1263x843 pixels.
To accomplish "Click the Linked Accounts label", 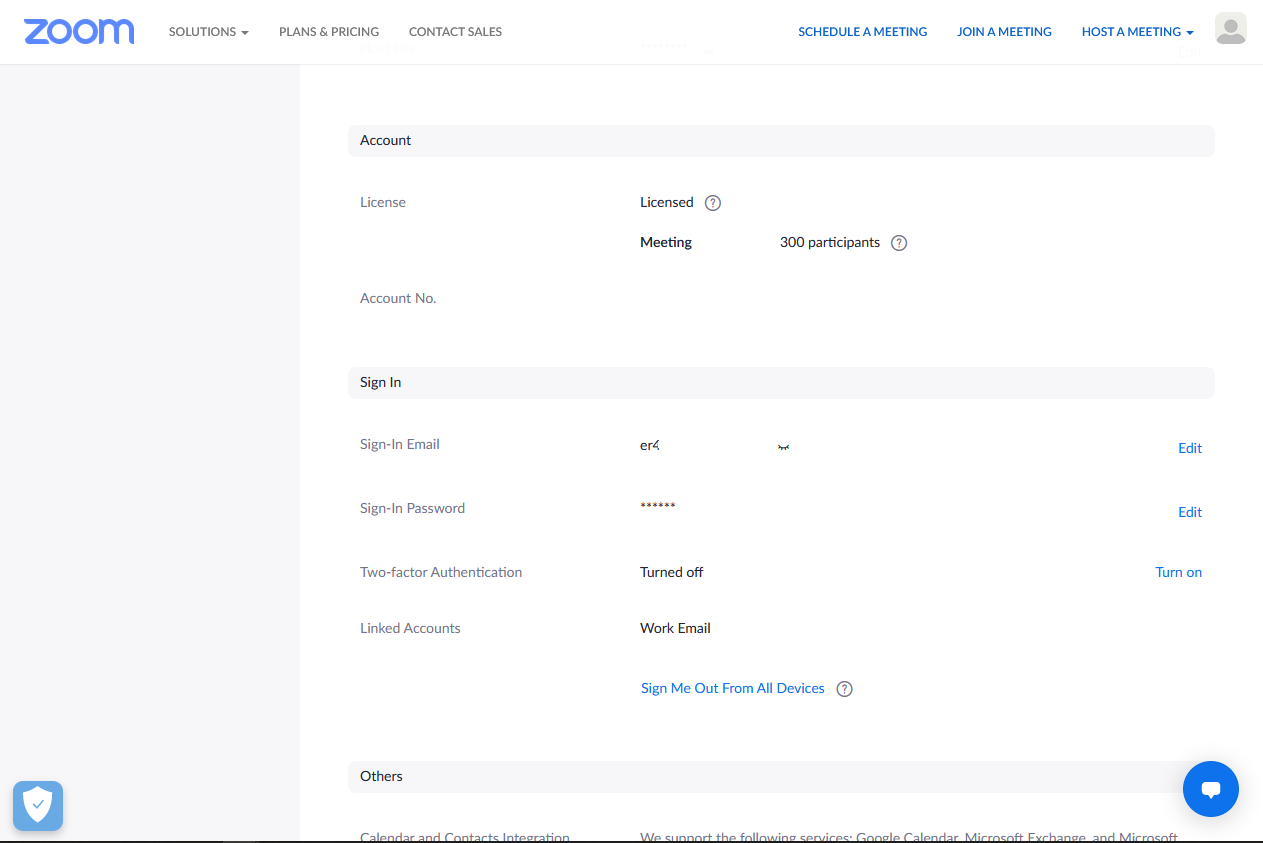I will (x=410, y=628).
